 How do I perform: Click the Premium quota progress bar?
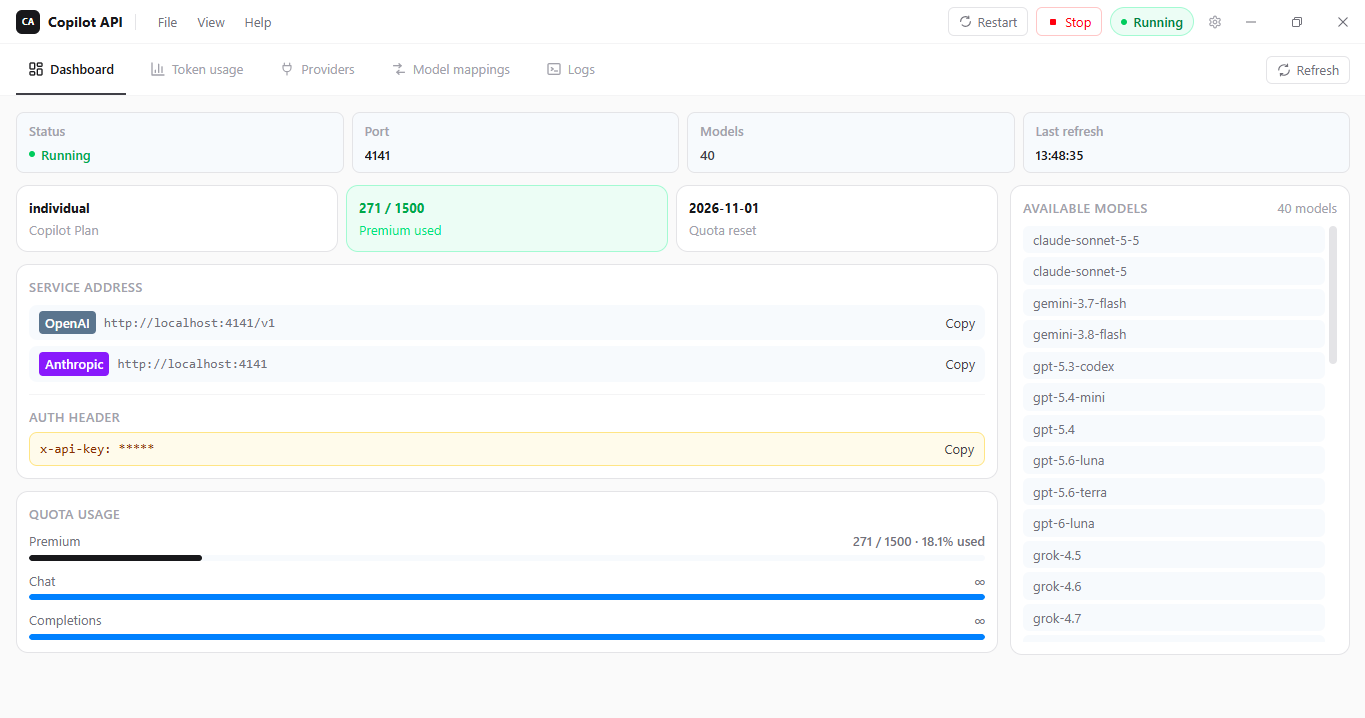point(507,558)
